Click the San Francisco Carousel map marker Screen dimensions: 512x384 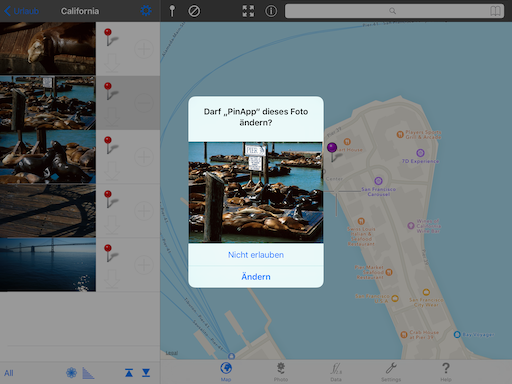[378, 181]
